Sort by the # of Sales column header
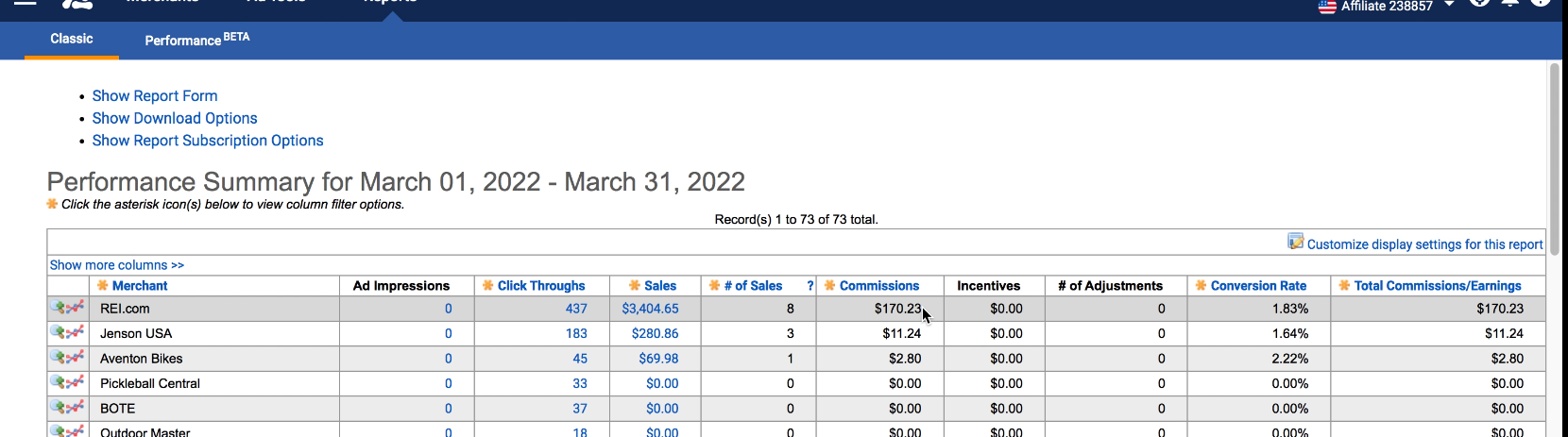The height and width of the screenshot is (437, 1568). click(753, 286)
